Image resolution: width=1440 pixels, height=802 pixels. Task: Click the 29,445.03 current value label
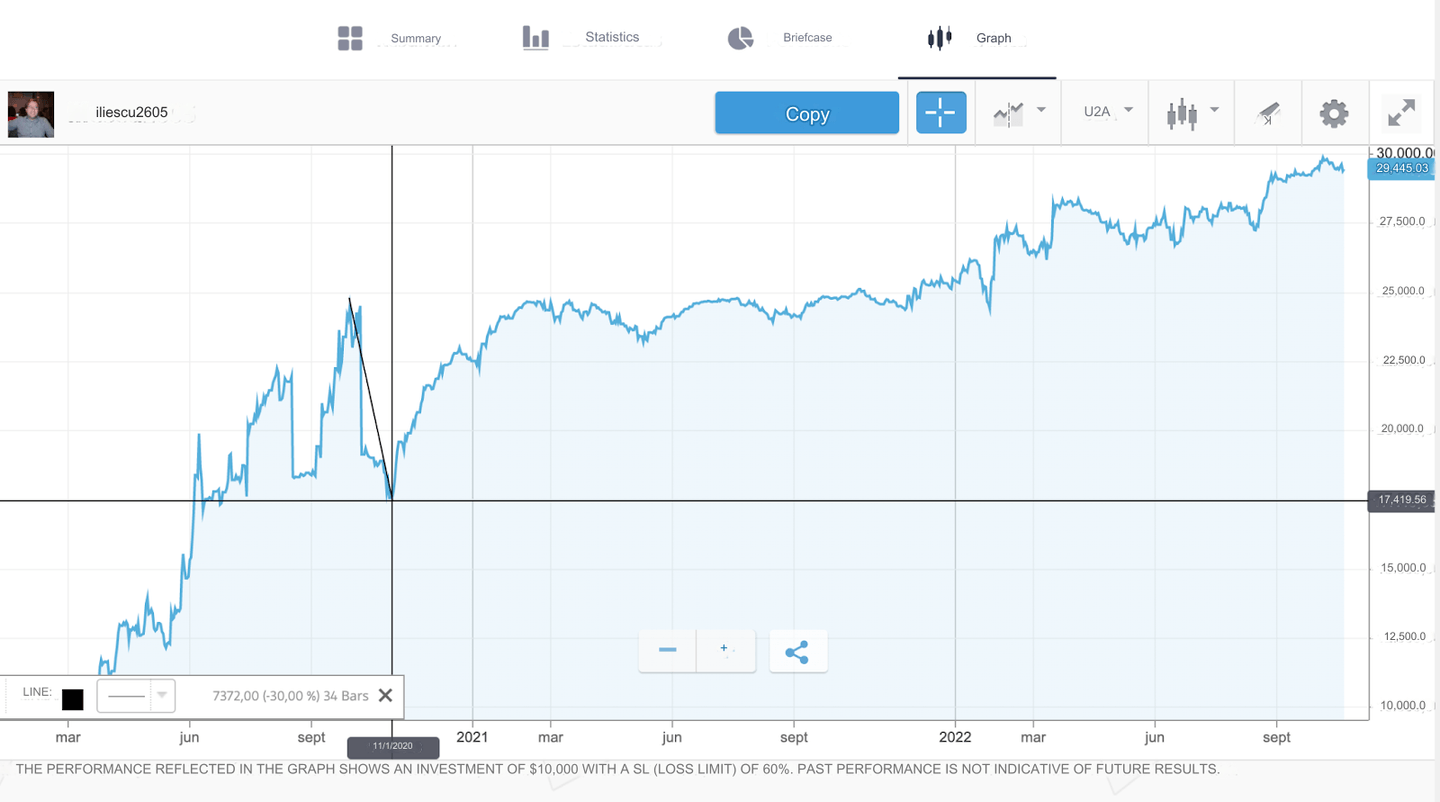click(1401, 168)
